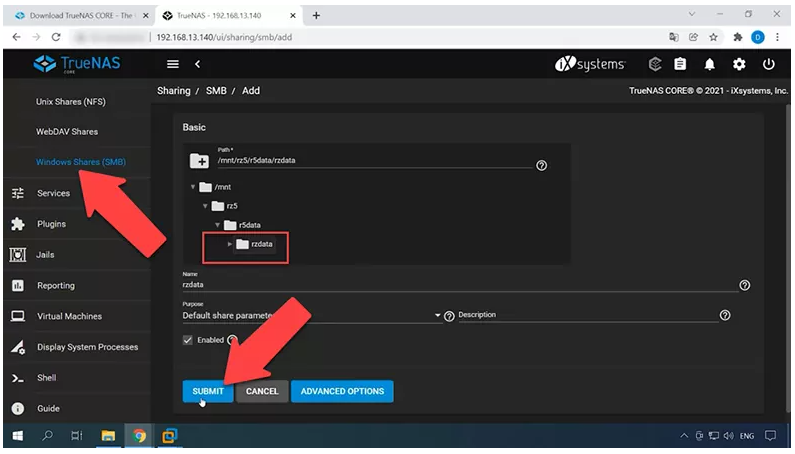The width and height of the screenshot is (795, 454).
Task: Open a new browser tab
Action: (316, 16)
